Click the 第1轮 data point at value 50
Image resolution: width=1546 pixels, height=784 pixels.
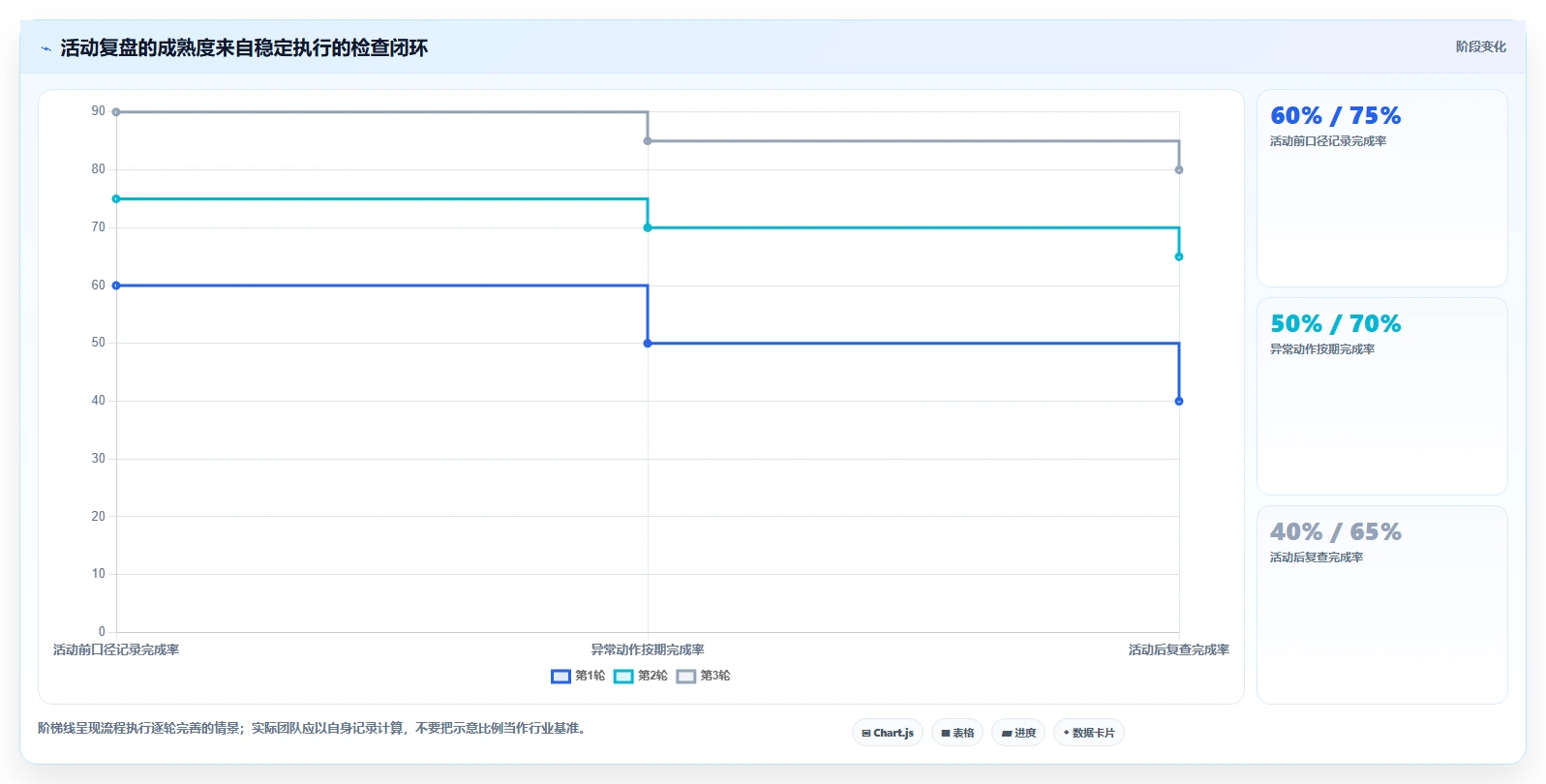tap(648, 344)
